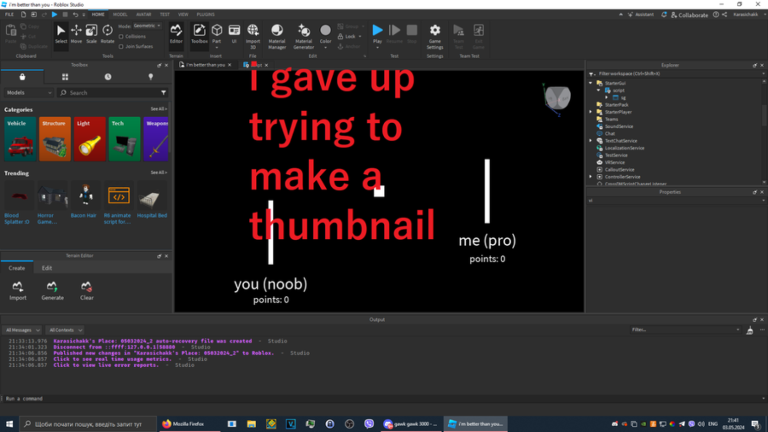Screen dimensions: 768x432
Task: Click See All next to Trending
Action: click(158, 172)
